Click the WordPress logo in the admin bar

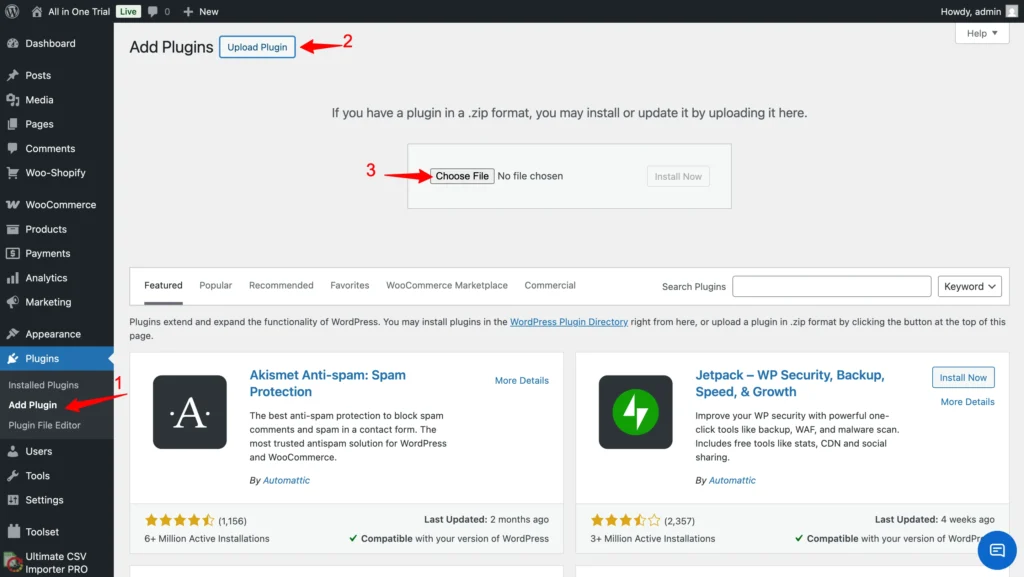(11, 11)
